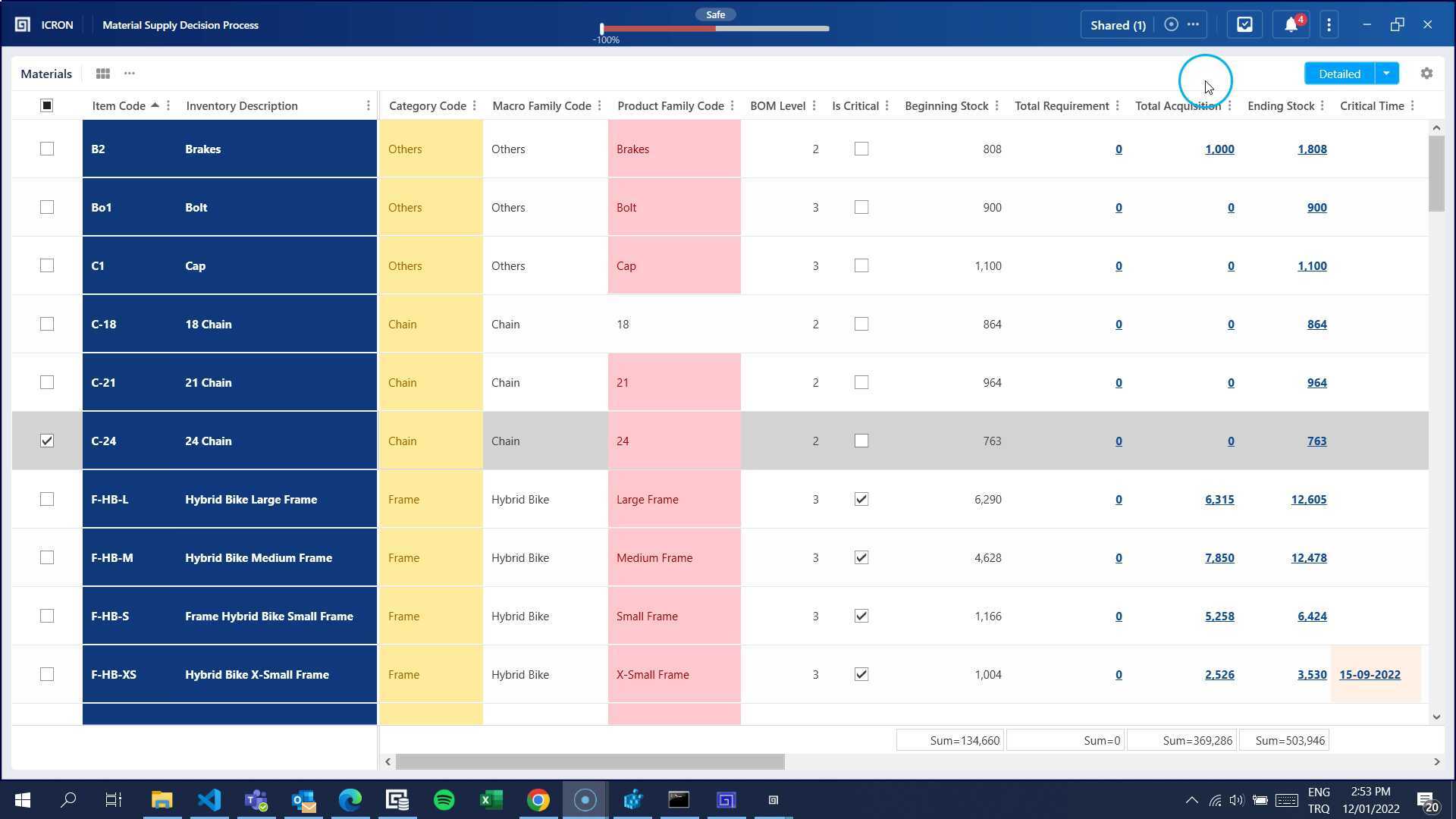
Task: Open Item Code column options menu
Action: pyautogui.click(x=168, y=106)
